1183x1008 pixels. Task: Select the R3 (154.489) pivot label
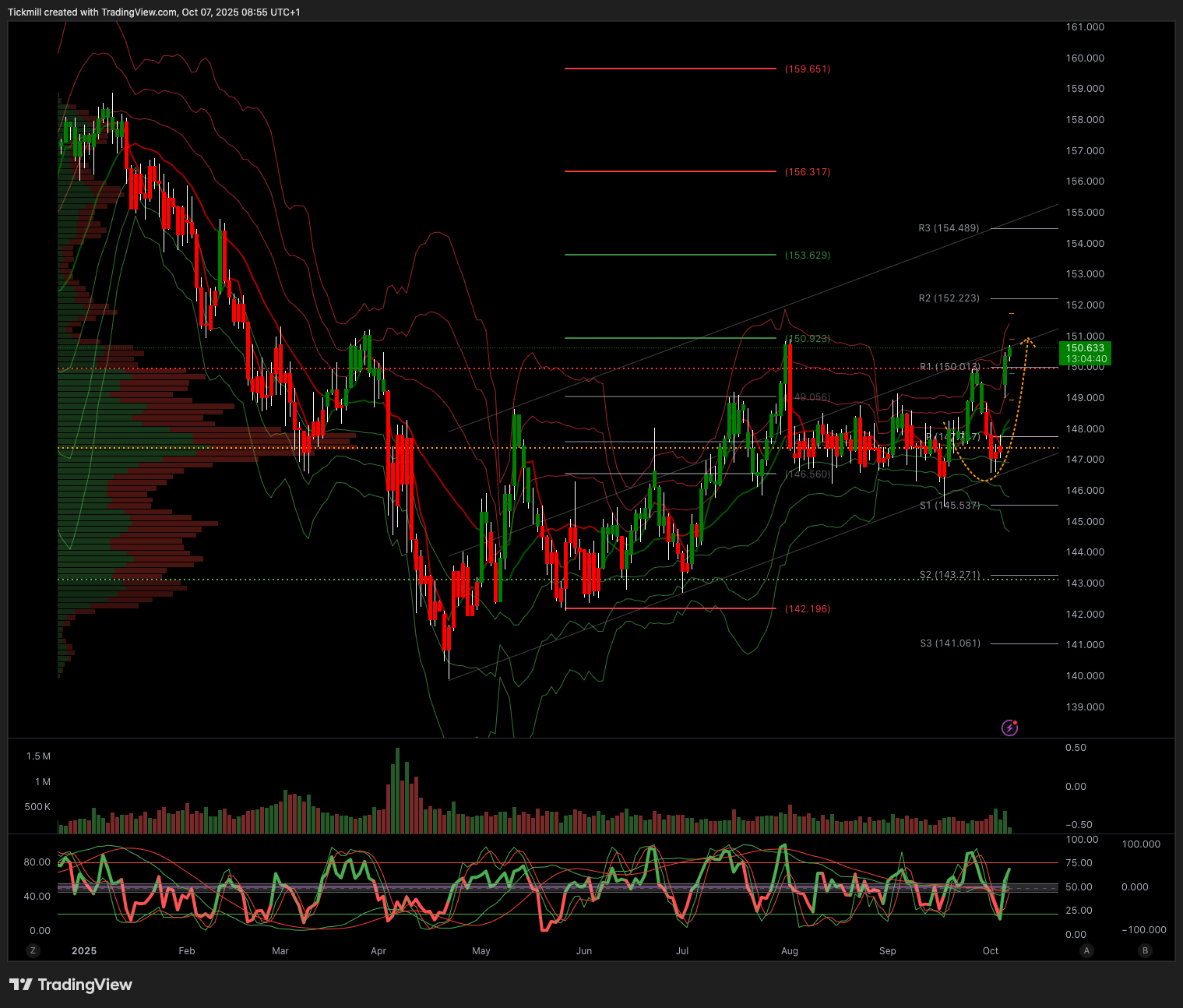tap(949, 228)
